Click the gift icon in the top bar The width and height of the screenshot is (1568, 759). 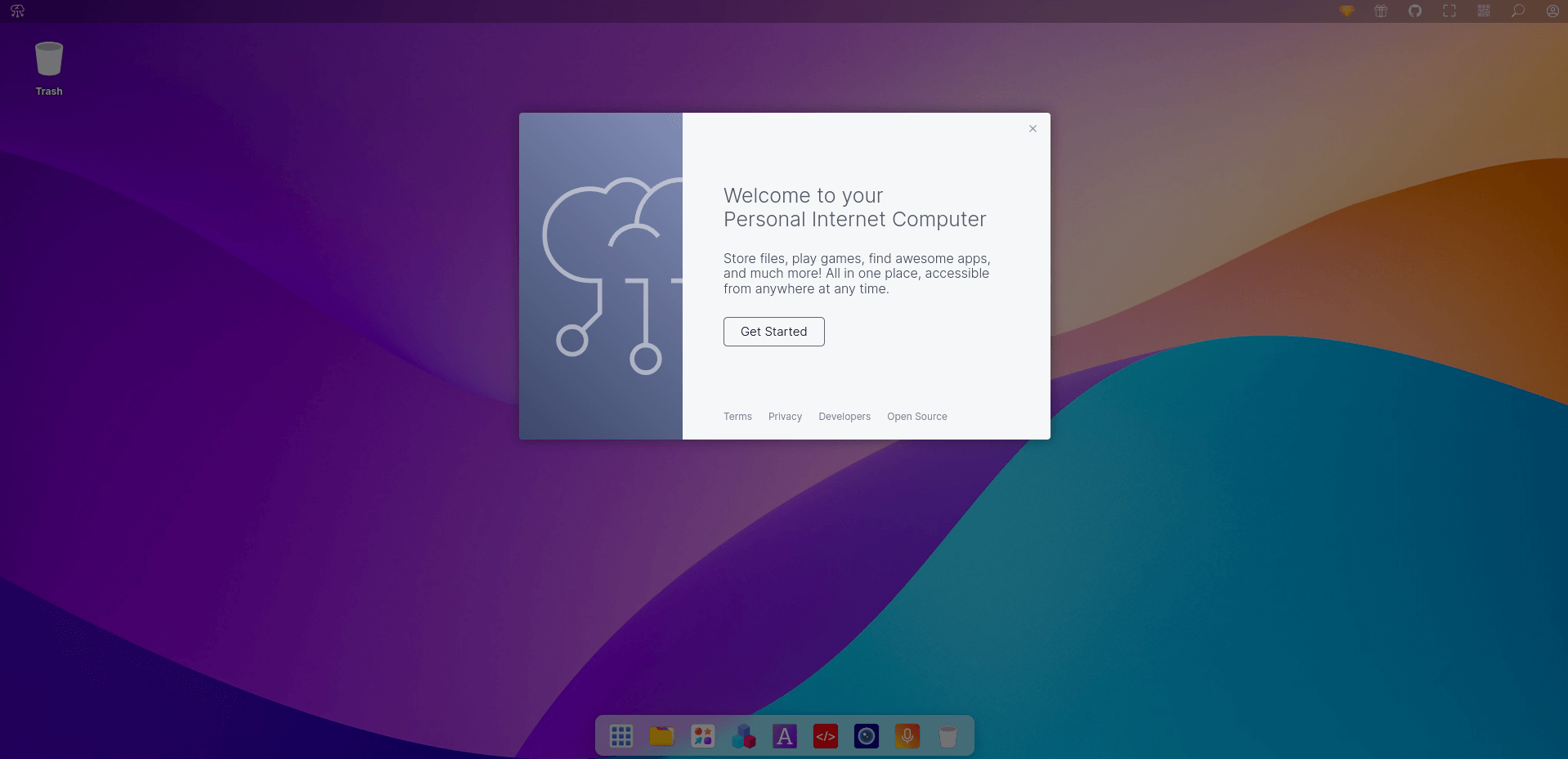[x=1380, y=11]
